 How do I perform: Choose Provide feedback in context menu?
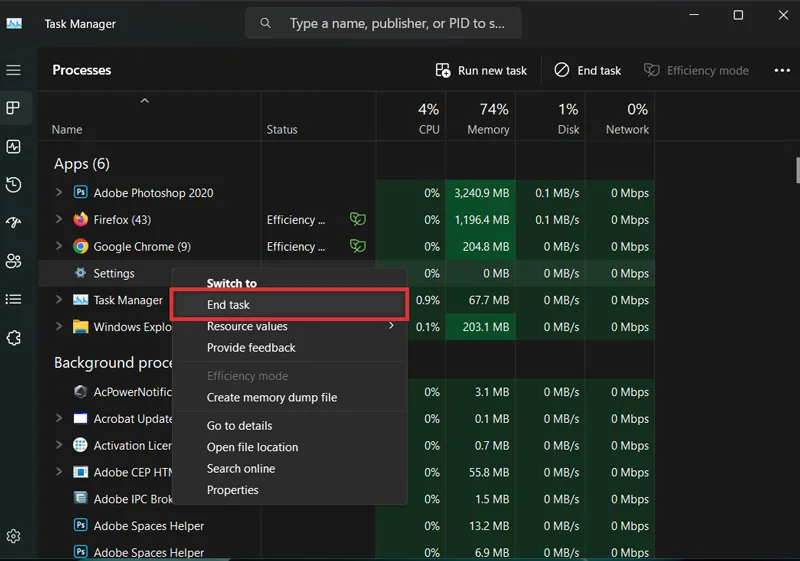coord(289,347)
